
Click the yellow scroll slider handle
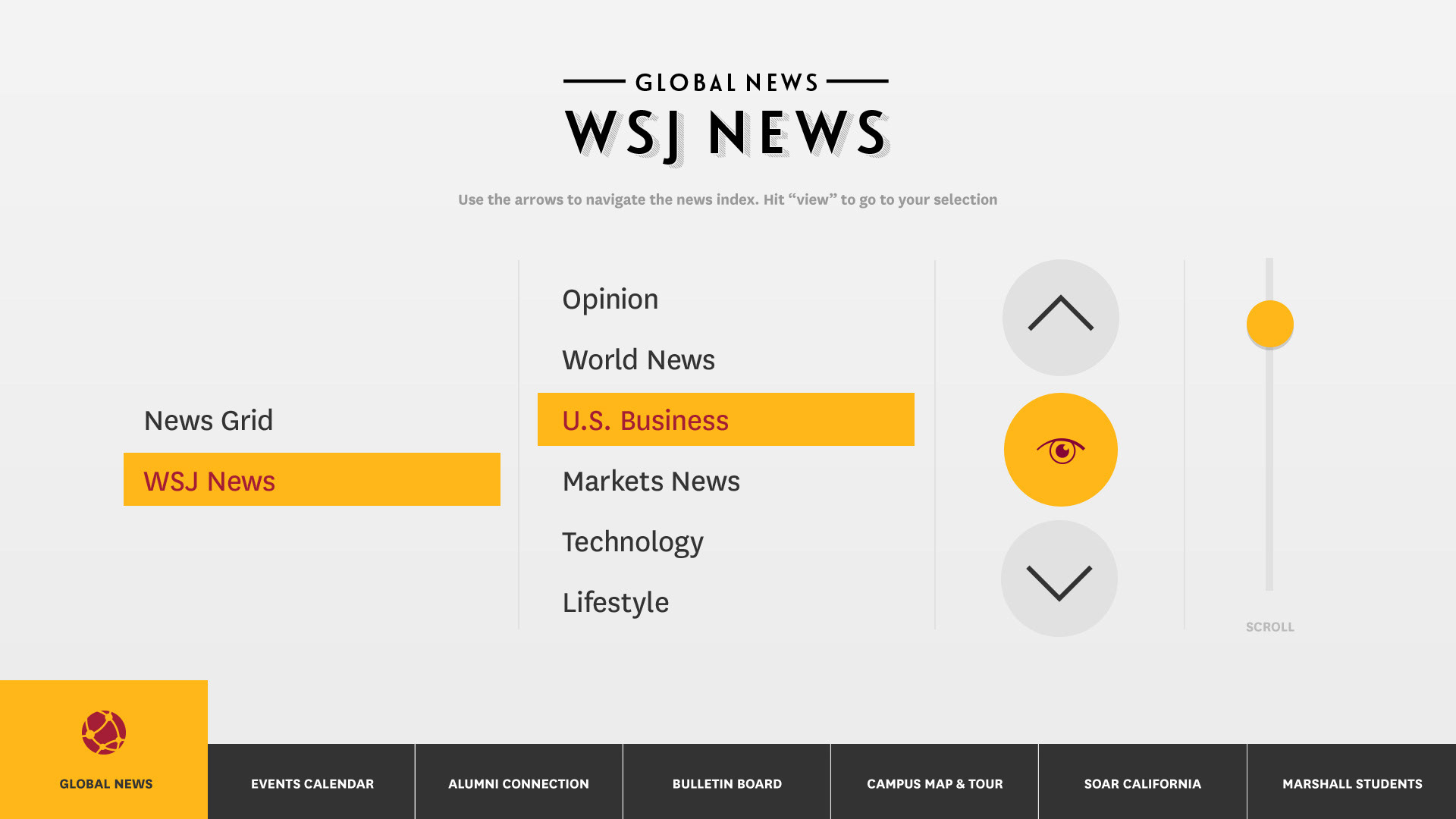[x=1269, y=324]
